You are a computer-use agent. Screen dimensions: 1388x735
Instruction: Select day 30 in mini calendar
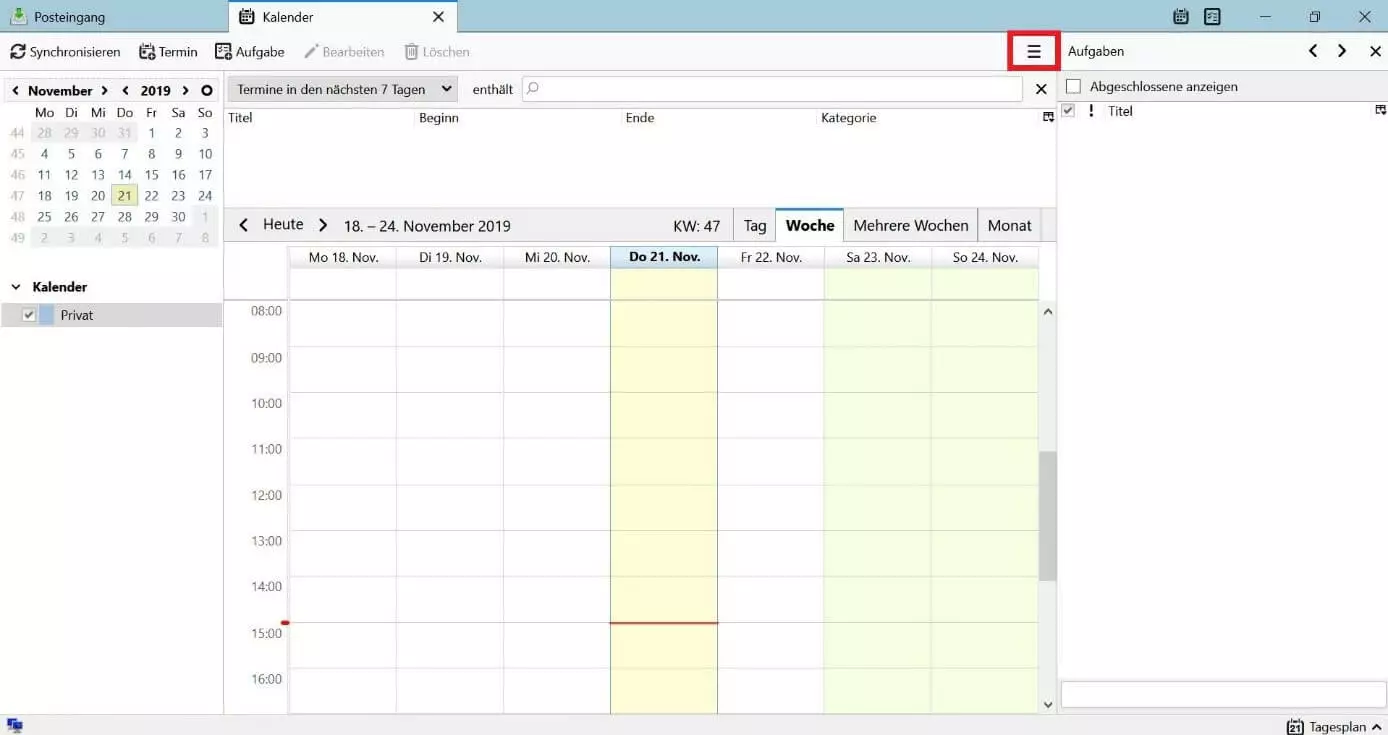click(178, 217)
